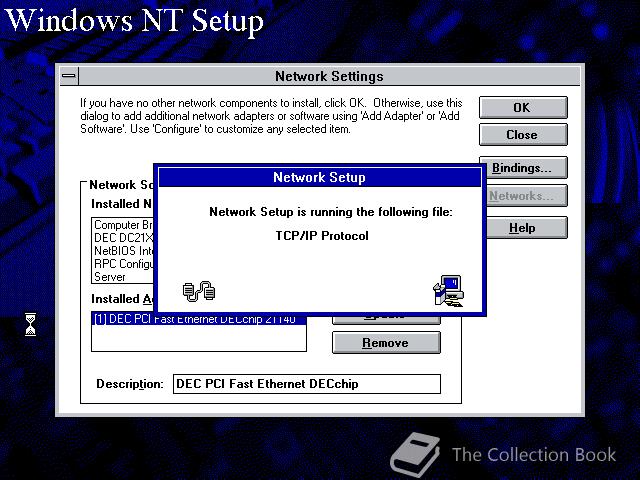The width and height of the screenshot is (640, 480).
Task: Remove the selected network adapter
Action: click(x=386, y=342)
